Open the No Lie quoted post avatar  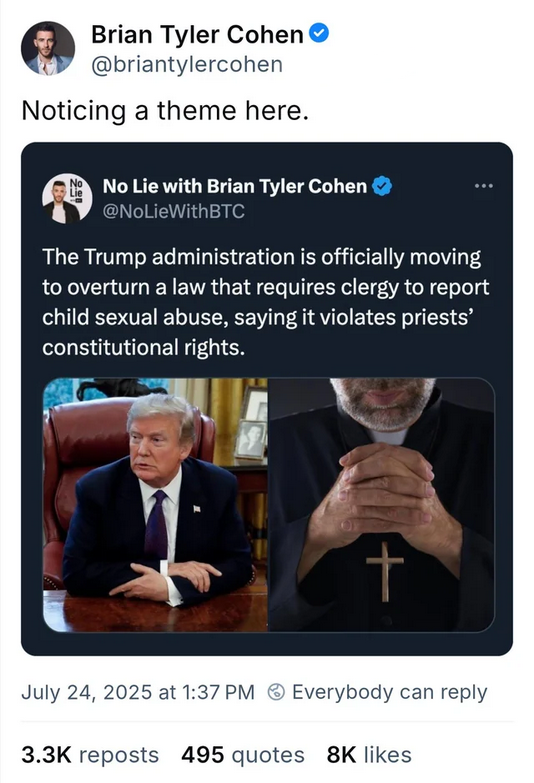pyautogui.click(x=67, y=199)
